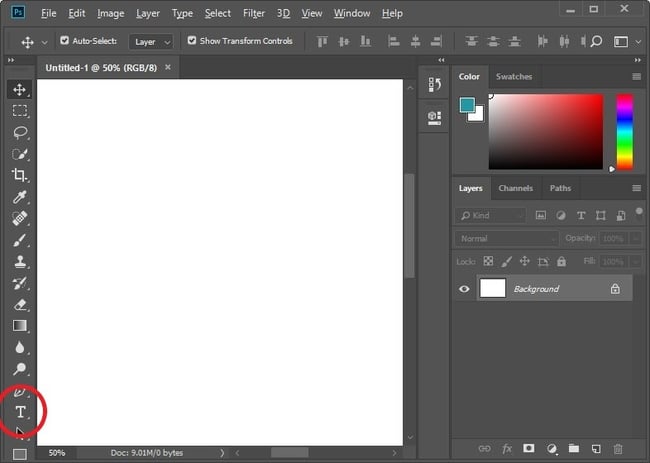Expand the Kind layer filter dropdown
The image size is (650, 463).
(490, 215)
